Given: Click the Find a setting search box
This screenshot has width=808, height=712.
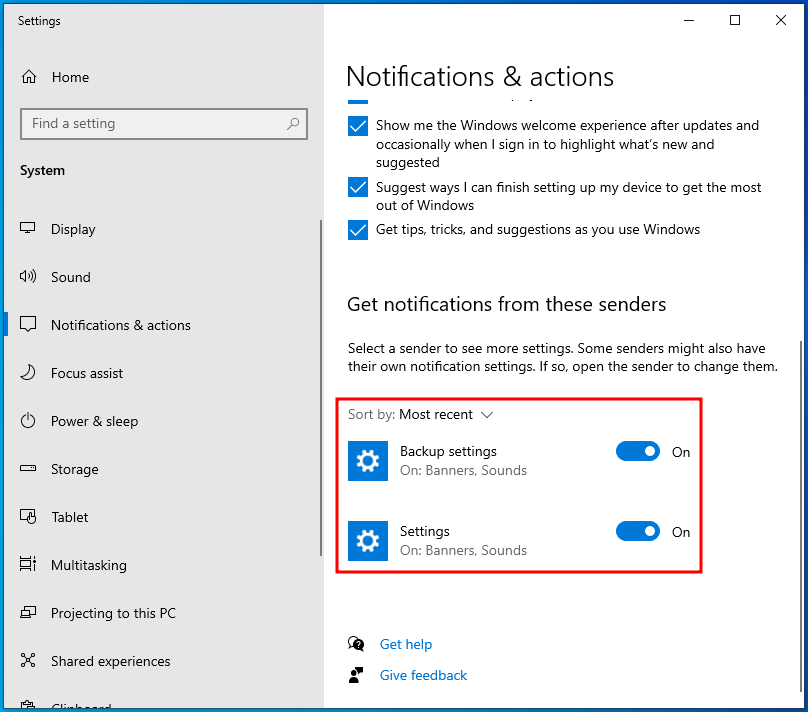Looking at the screenshot, I should tap(164, 124).
